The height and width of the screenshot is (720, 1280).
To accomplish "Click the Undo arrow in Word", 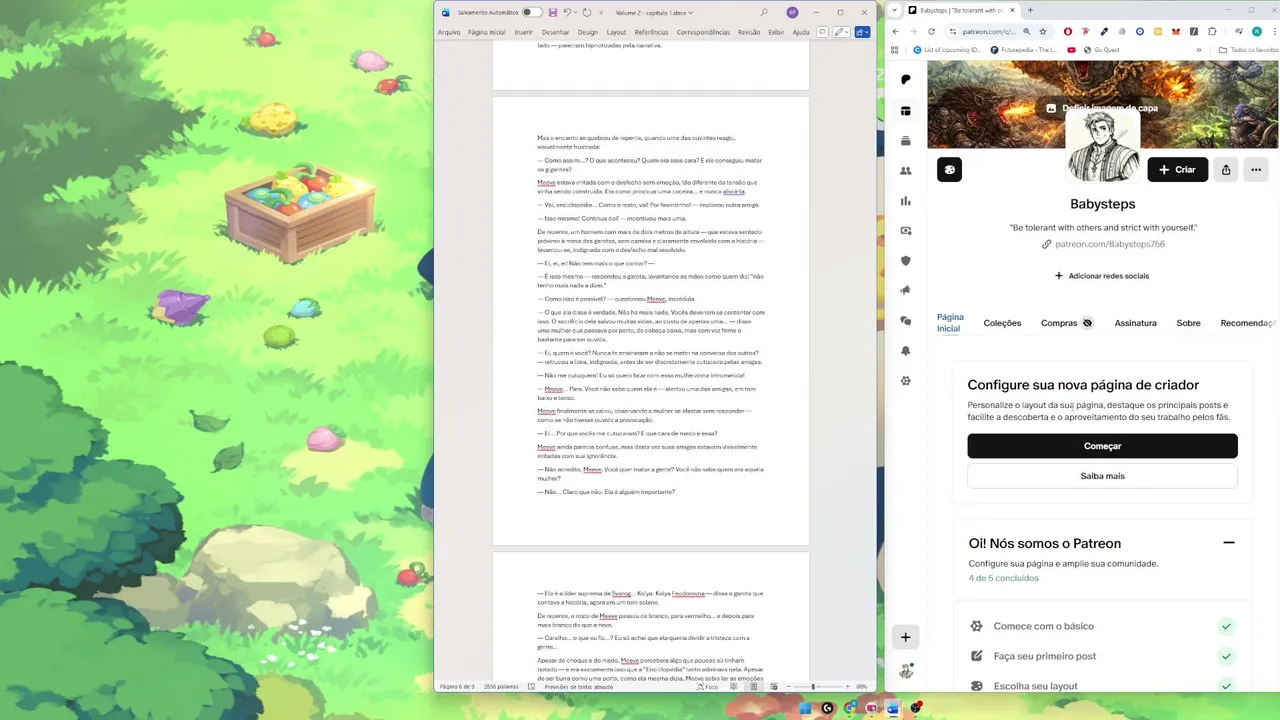I will pyautogui.click(x=567, y=12).
